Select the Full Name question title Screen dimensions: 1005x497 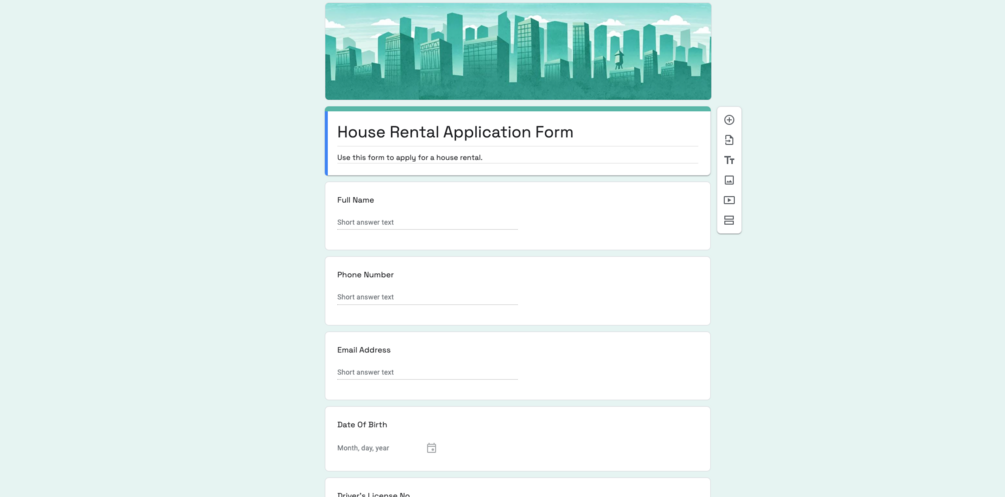[x=356, y=200]
